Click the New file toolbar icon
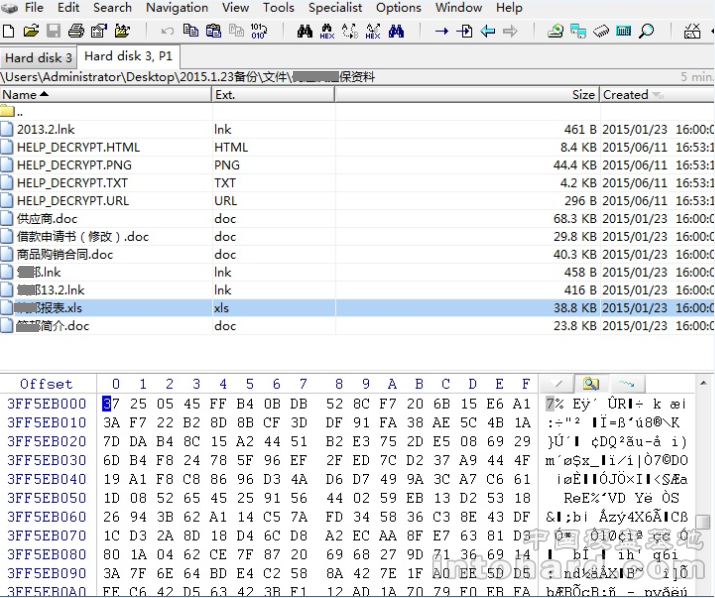 tap(10, 31)
